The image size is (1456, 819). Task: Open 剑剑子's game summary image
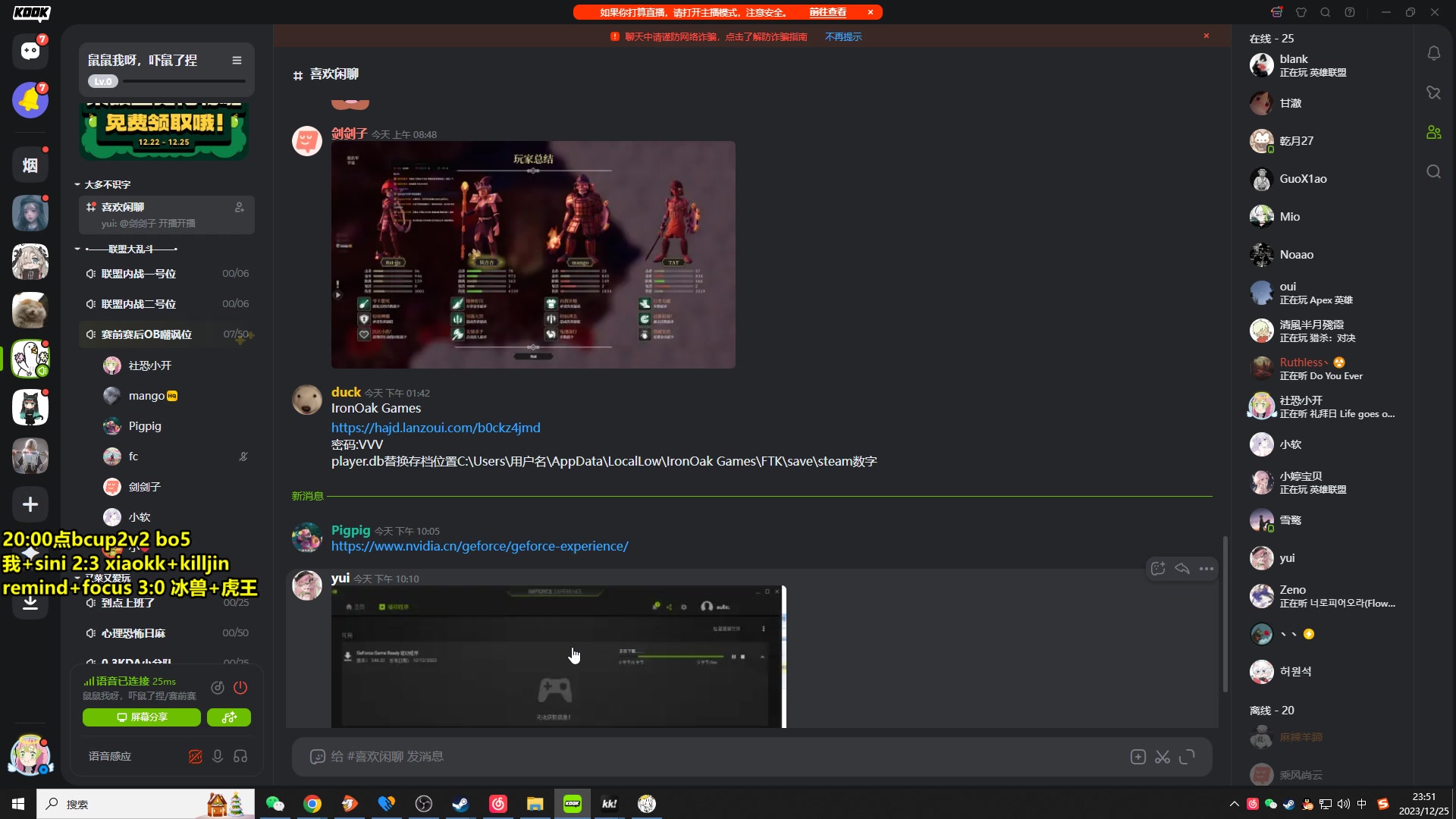(533, 255)
